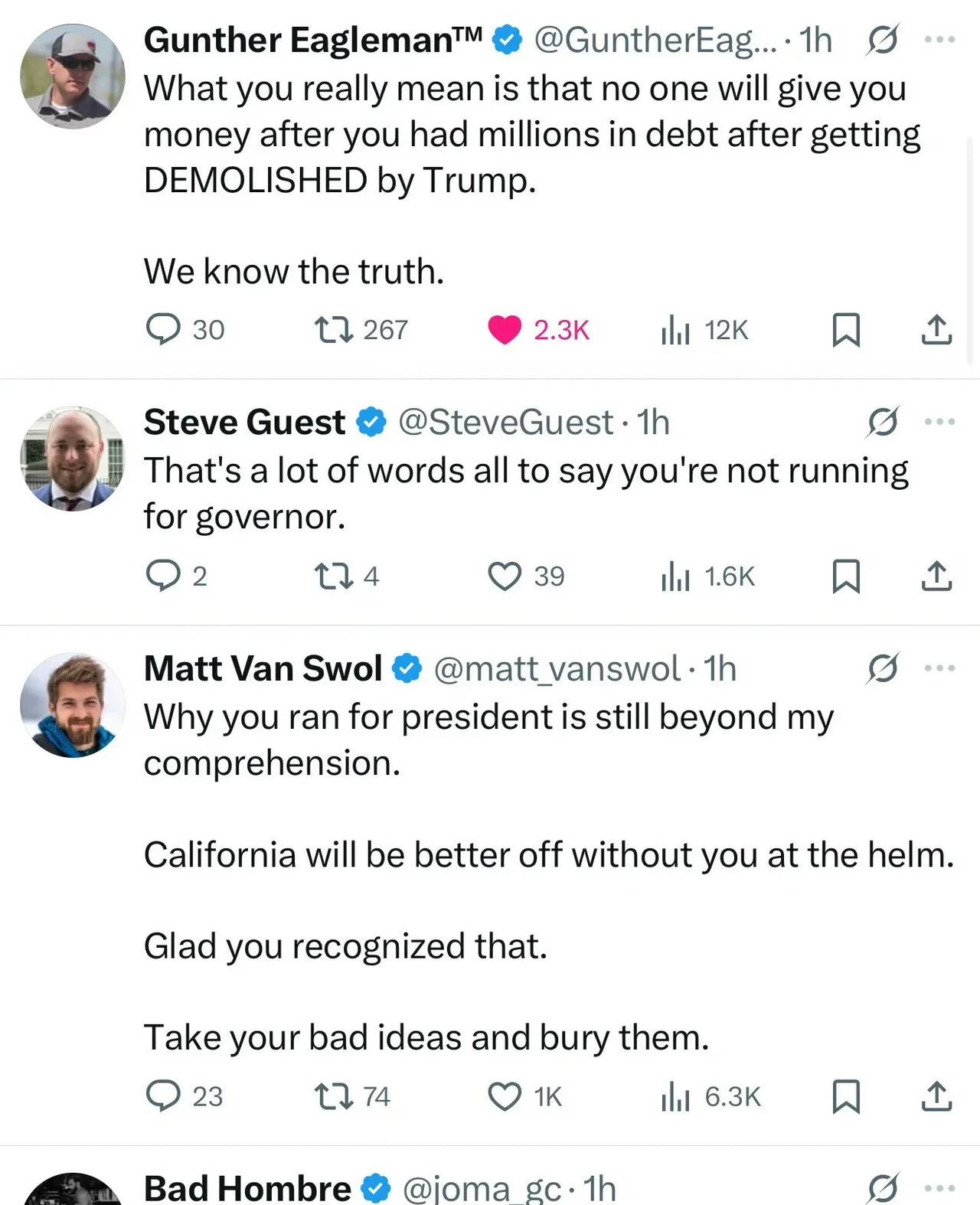Open the @matt_vanswol handle link
This screenshot has width=980, height=1205.
pos(557,669)
